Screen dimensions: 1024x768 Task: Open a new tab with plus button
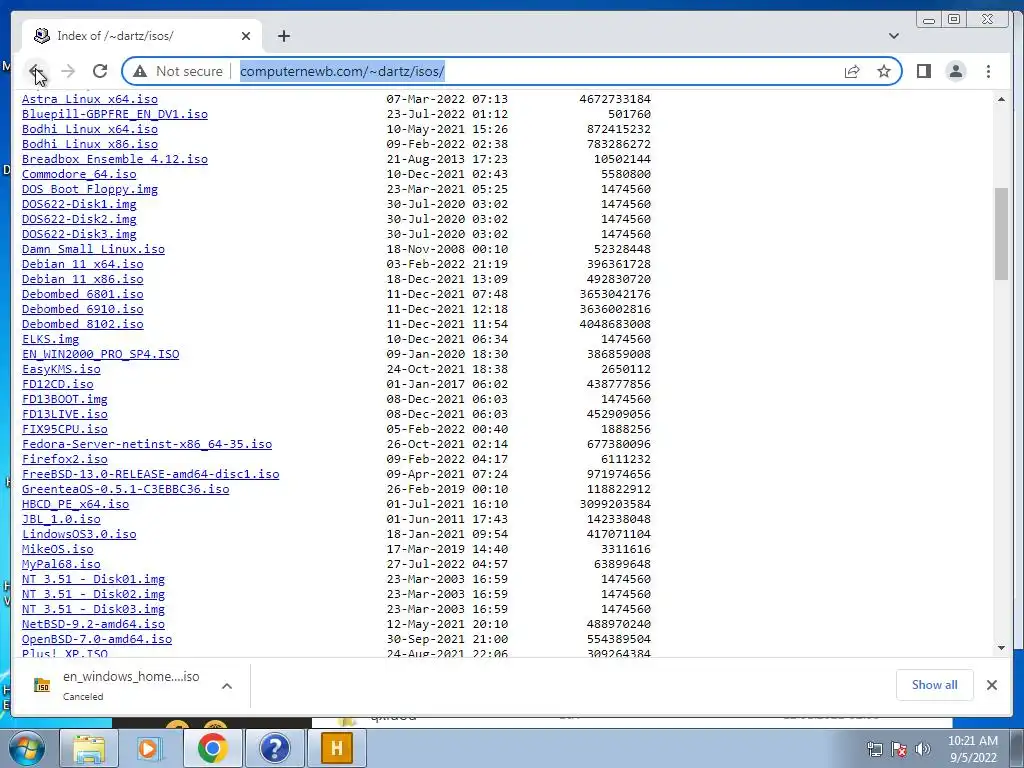click(283, 36)
